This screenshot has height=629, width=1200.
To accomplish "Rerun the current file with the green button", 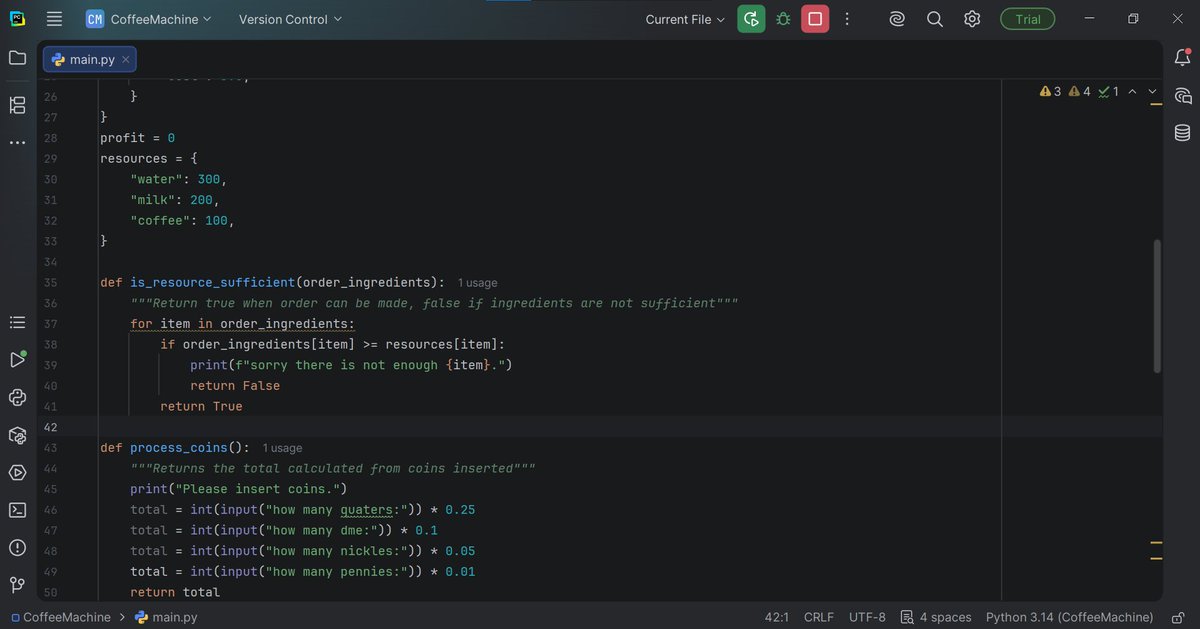I will coord(751,19).
